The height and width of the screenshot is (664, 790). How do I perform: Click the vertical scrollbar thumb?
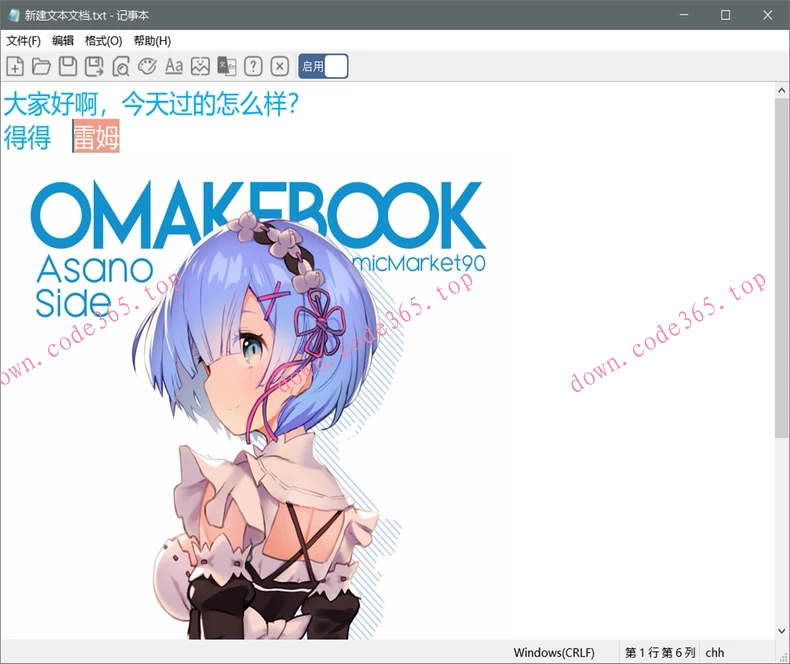coord(781,268)
